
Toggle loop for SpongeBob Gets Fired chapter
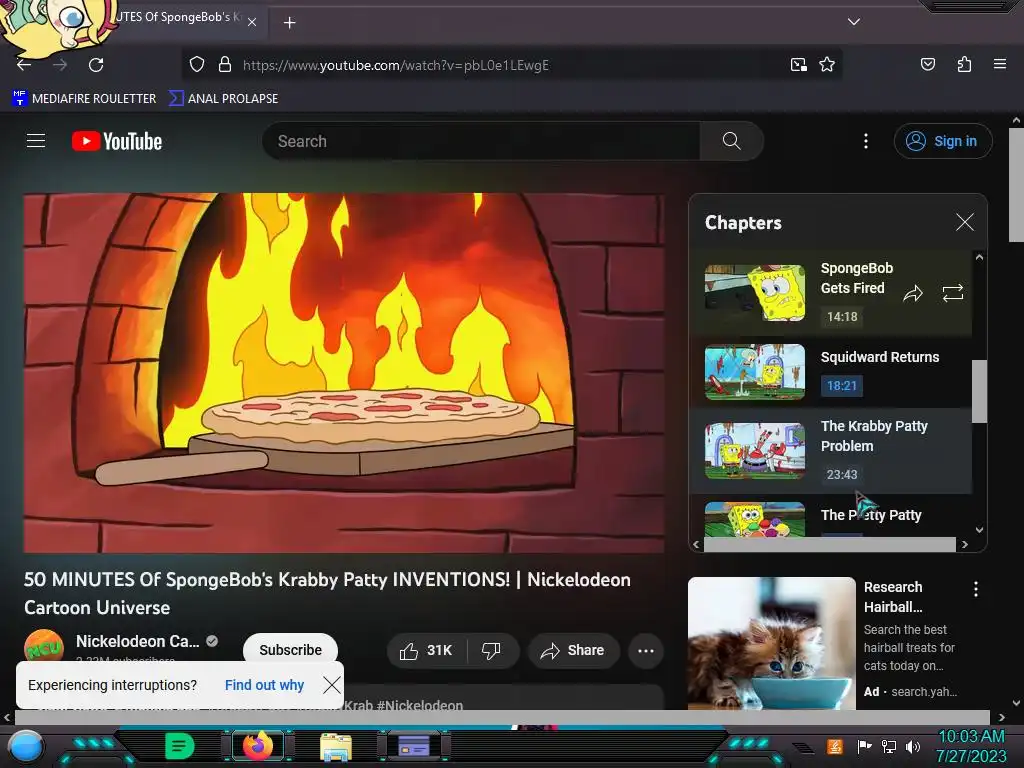(x=953, y=293)
